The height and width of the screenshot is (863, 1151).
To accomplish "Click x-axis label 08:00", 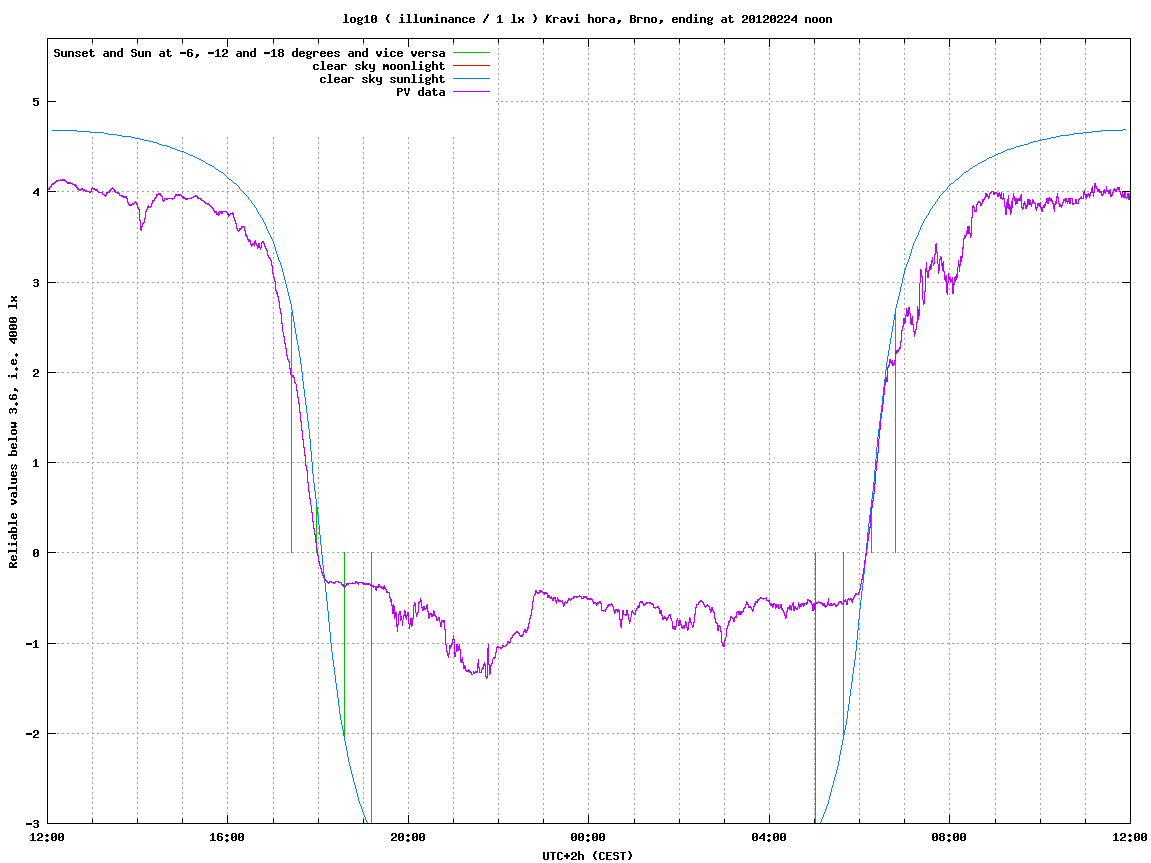I will [950, 837].
